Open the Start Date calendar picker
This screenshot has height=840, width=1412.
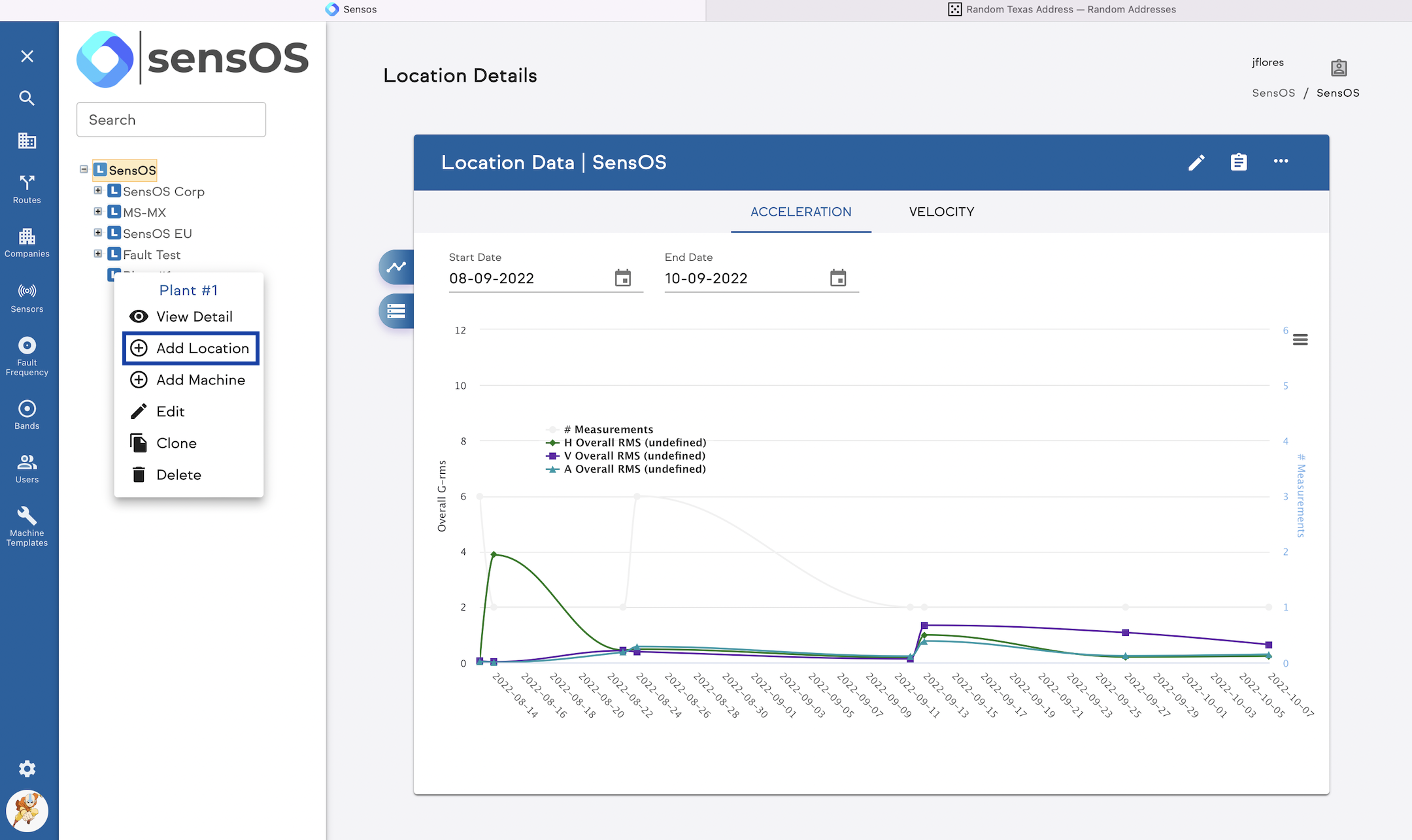click(623, 278)
